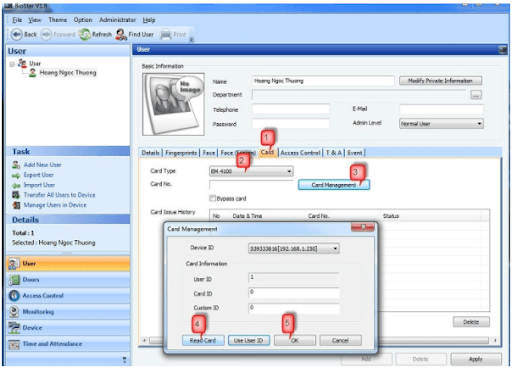
Task: Collapse the User tree node
Action: [12, 64]
